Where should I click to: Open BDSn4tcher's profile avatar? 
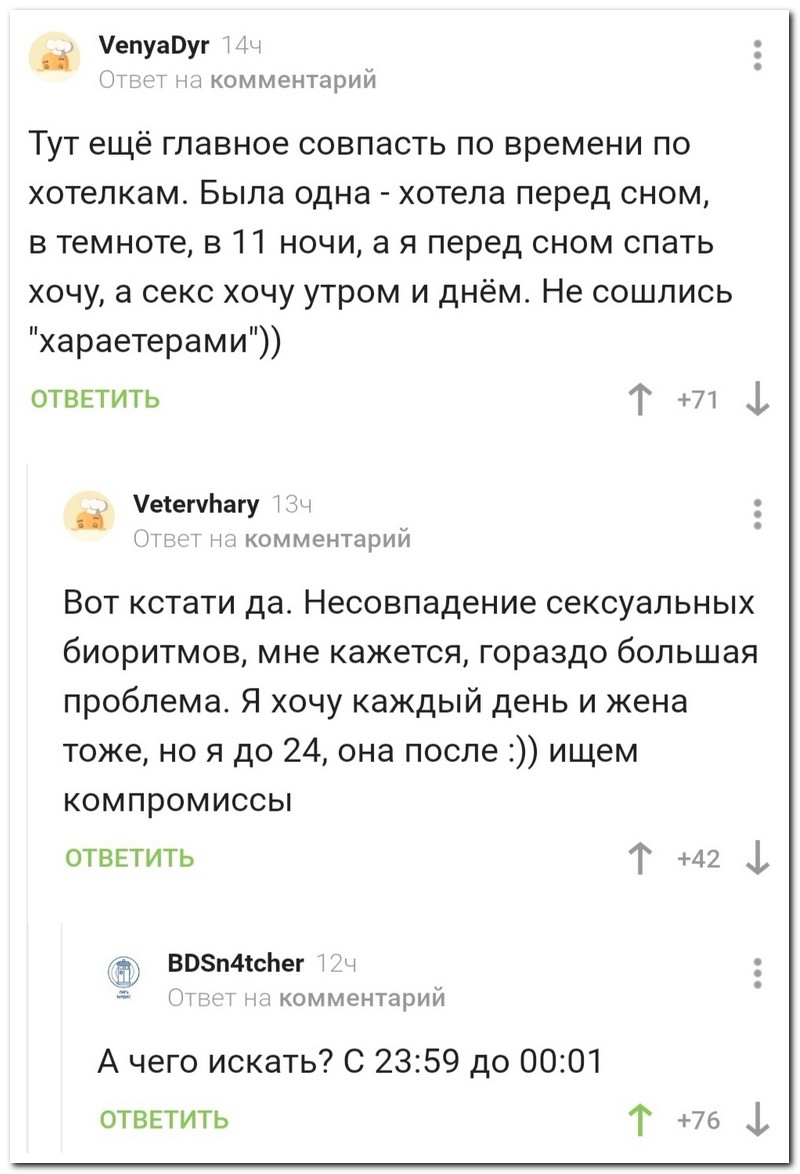coord(124,976)
